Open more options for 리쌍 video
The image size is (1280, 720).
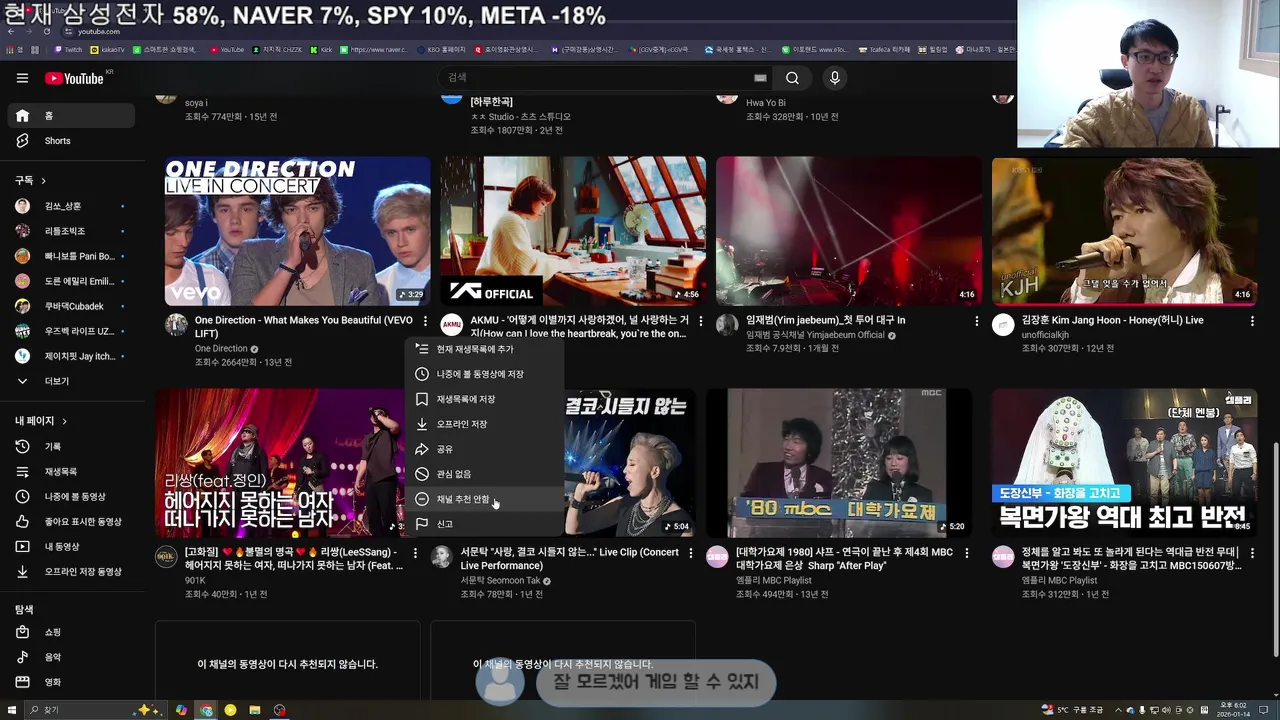click(416, 553)
